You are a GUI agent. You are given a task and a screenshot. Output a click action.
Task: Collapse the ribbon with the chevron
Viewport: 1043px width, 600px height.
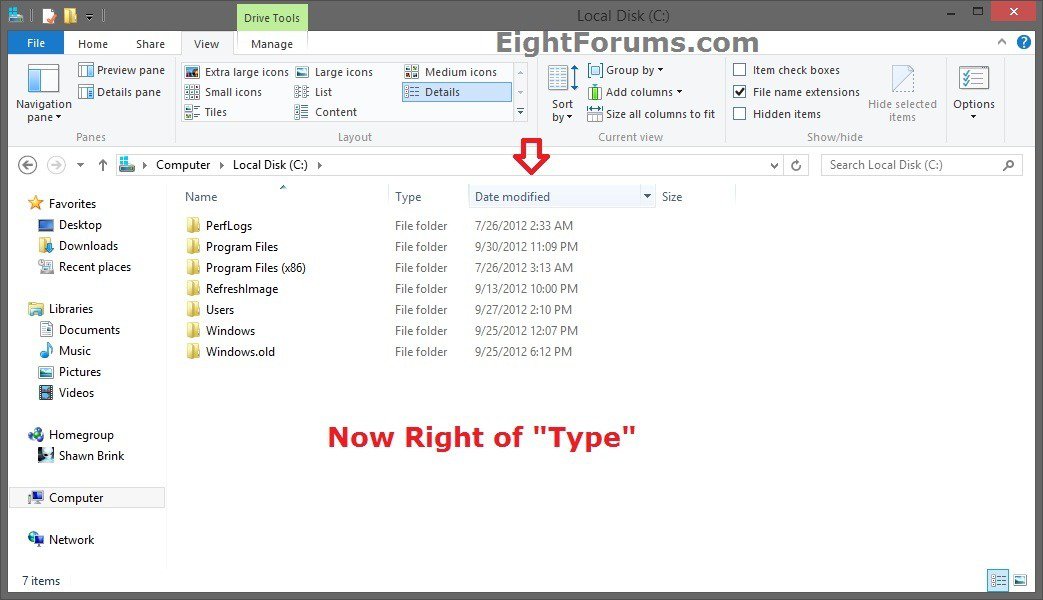(x=1002, y=42)
